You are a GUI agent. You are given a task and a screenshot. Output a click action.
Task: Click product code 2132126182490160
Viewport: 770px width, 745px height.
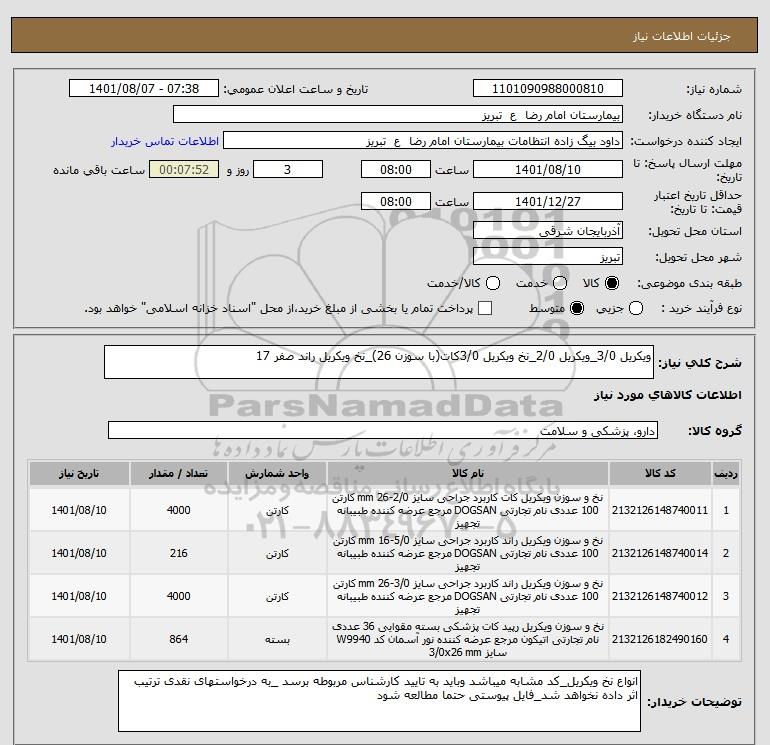pos(660,639)
